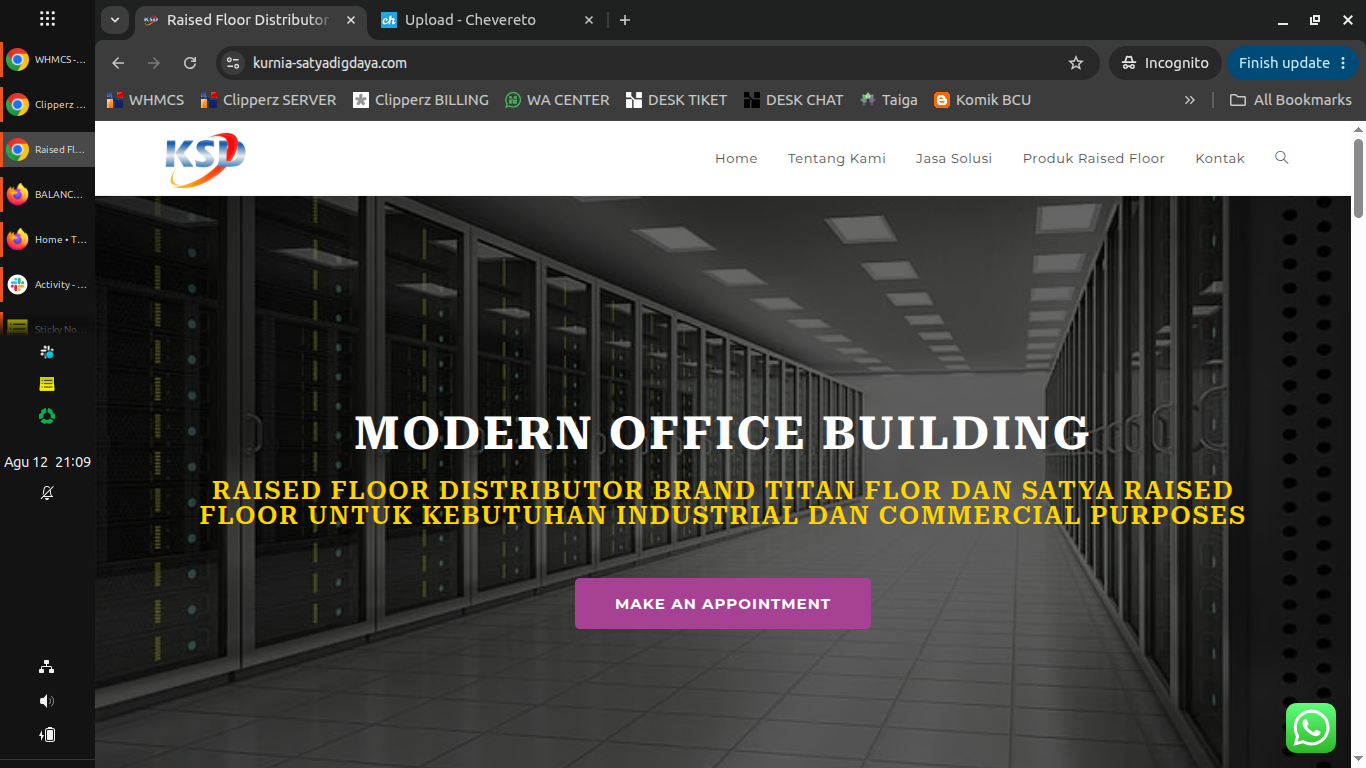Open Chrome three-dot menu
The height and width of the screenshot is (768, 1366).
[x=1344, y=63]
